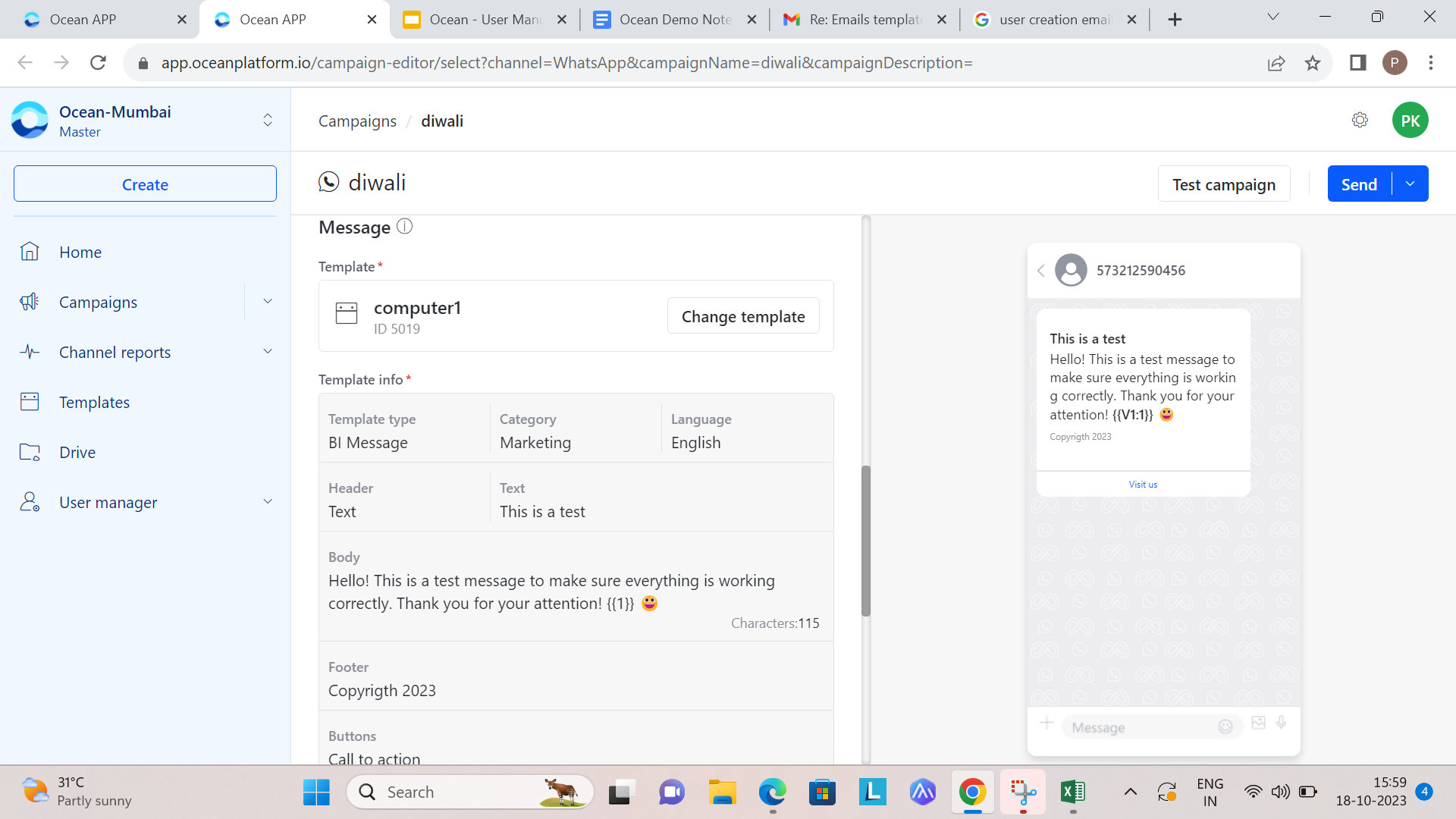Screen dimensions: 1456x819
Task: Click the Windows taskbar Search box
Action: pos(470,792)
